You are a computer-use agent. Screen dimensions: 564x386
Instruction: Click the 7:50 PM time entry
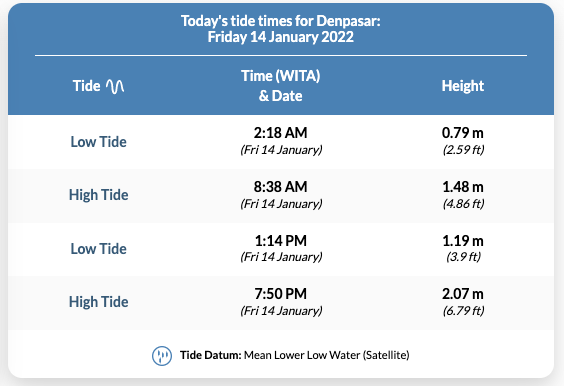(x=281, y=294)
